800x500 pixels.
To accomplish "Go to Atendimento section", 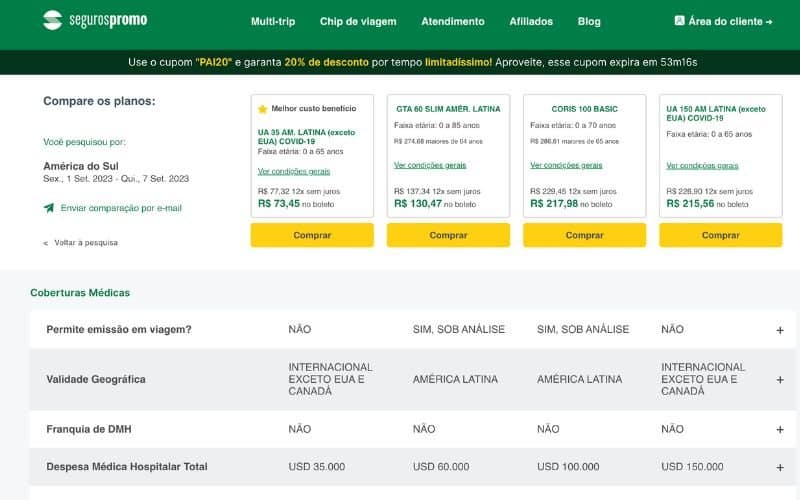I will (453, 21).
